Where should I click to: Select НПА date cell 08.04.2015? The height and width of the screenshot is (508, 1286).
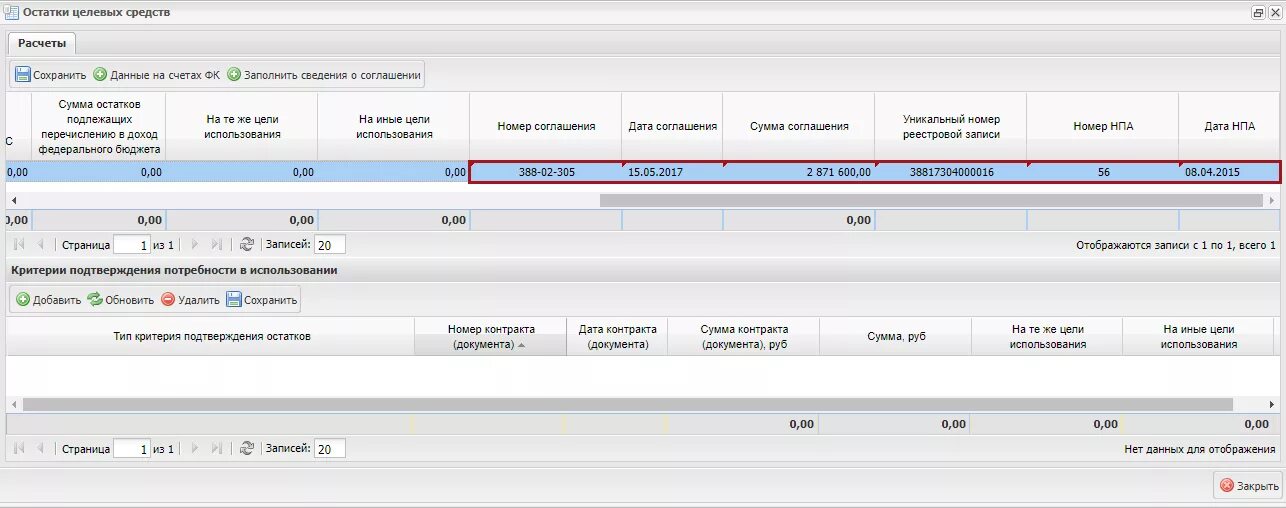1229,172
